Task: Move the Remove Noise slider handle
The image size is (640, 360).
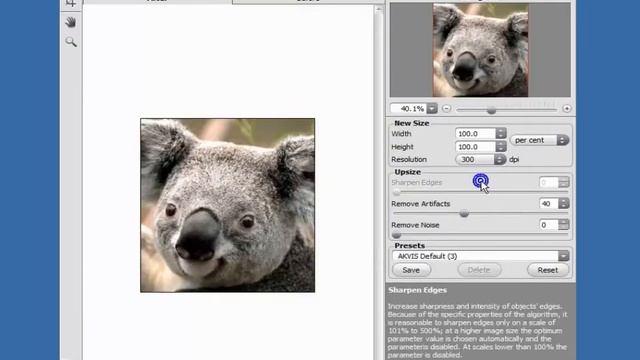Action: click(396, 235)
